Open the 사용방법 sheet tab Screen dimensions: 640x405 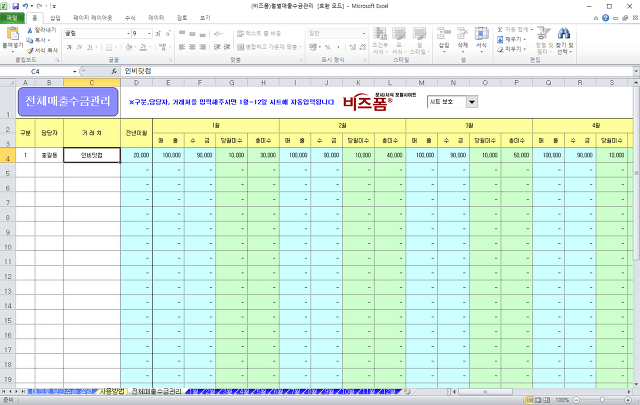(112, 392)
